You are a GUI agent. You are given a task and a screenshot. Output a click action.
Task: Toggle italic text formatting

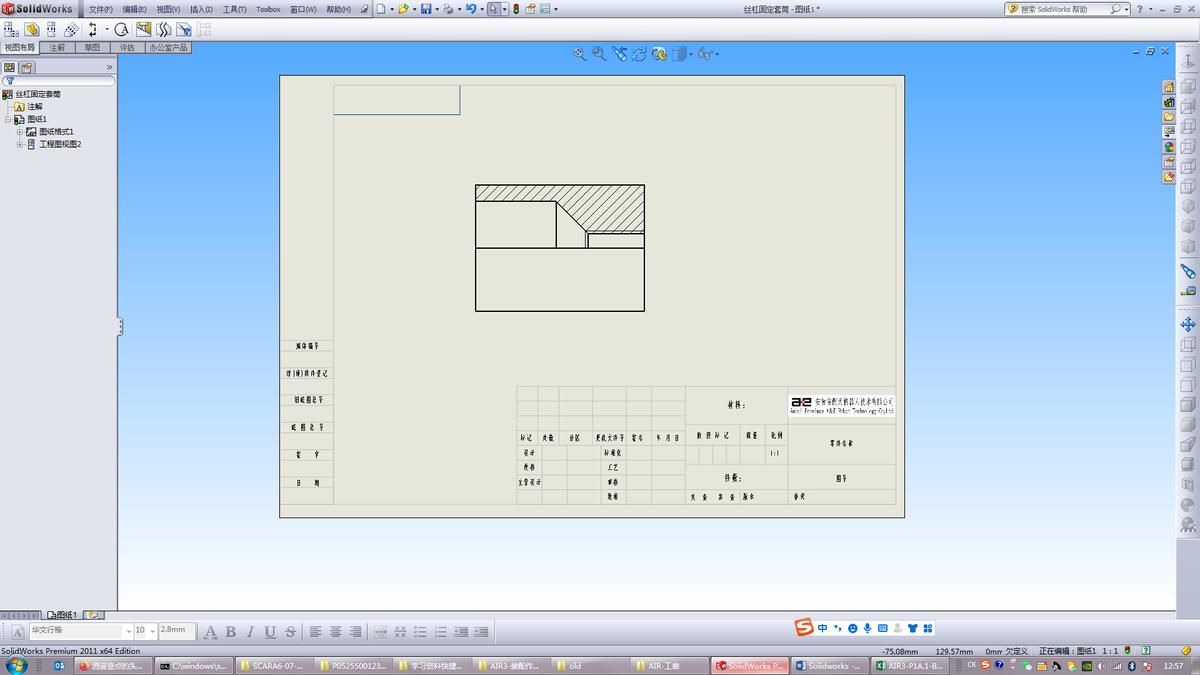(x=250, y=631)
